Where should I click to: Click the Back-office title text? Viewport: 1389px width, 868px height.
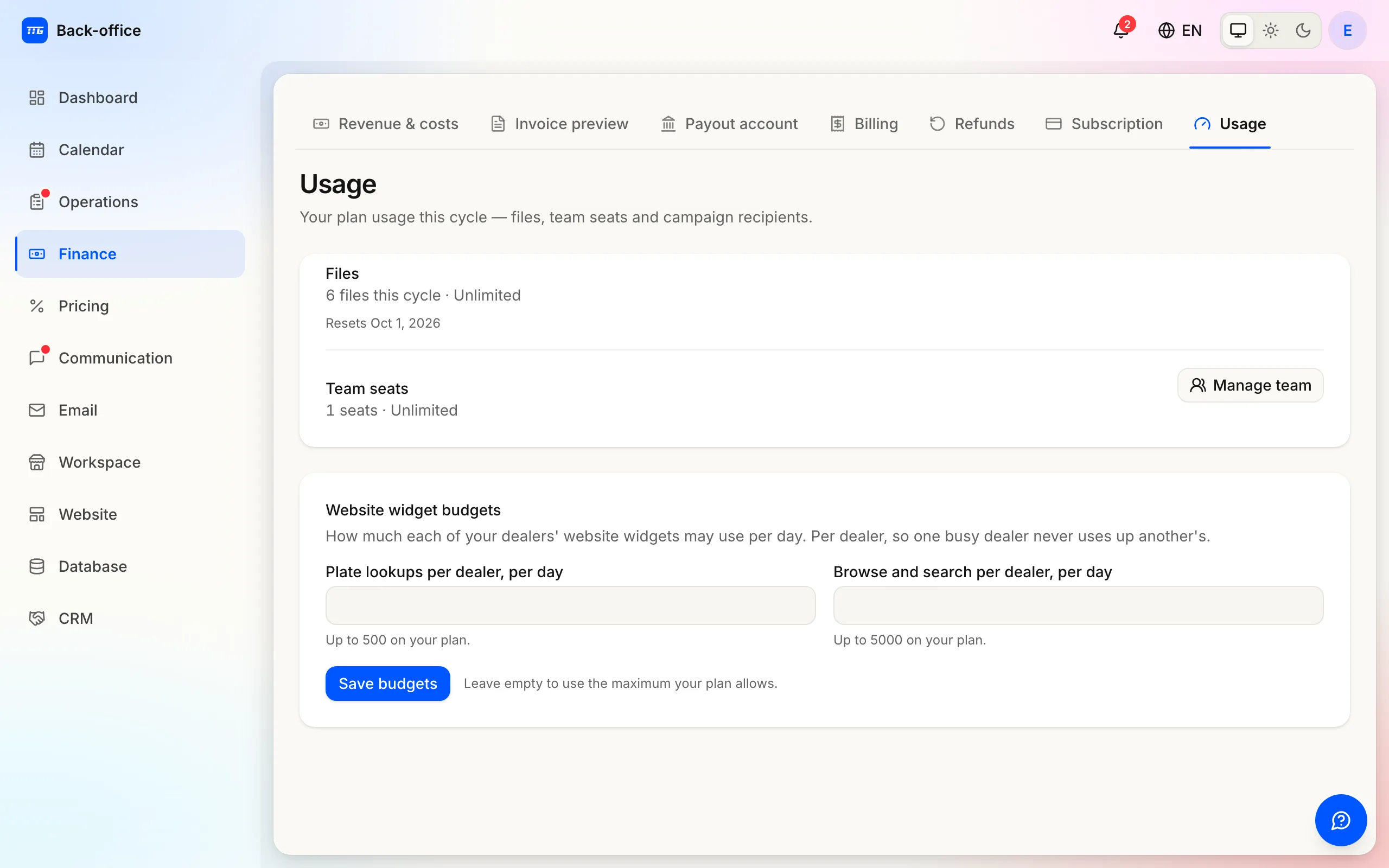click(99, 30)
